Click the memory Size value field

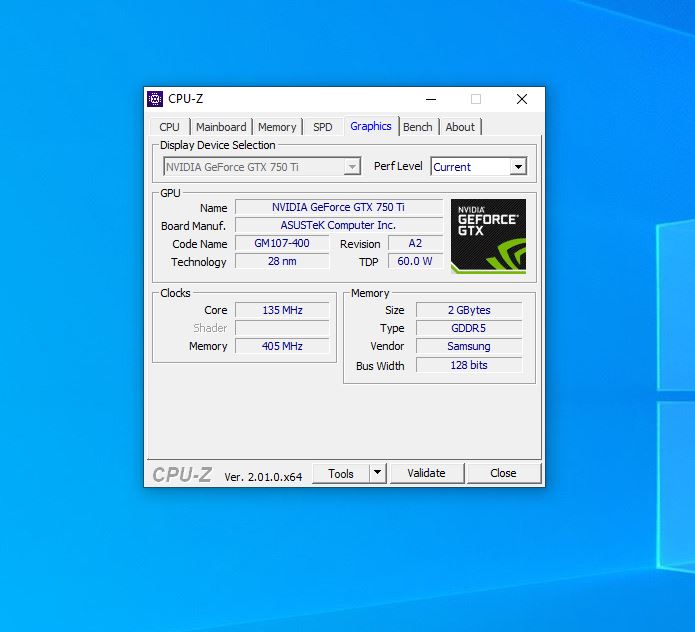click(468, 310)
